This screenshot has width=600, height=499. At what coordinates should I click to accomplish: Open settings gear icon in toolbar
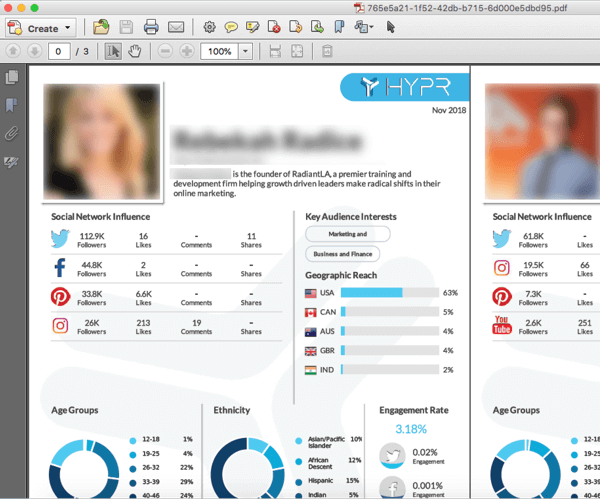click(x=209, y=27)
